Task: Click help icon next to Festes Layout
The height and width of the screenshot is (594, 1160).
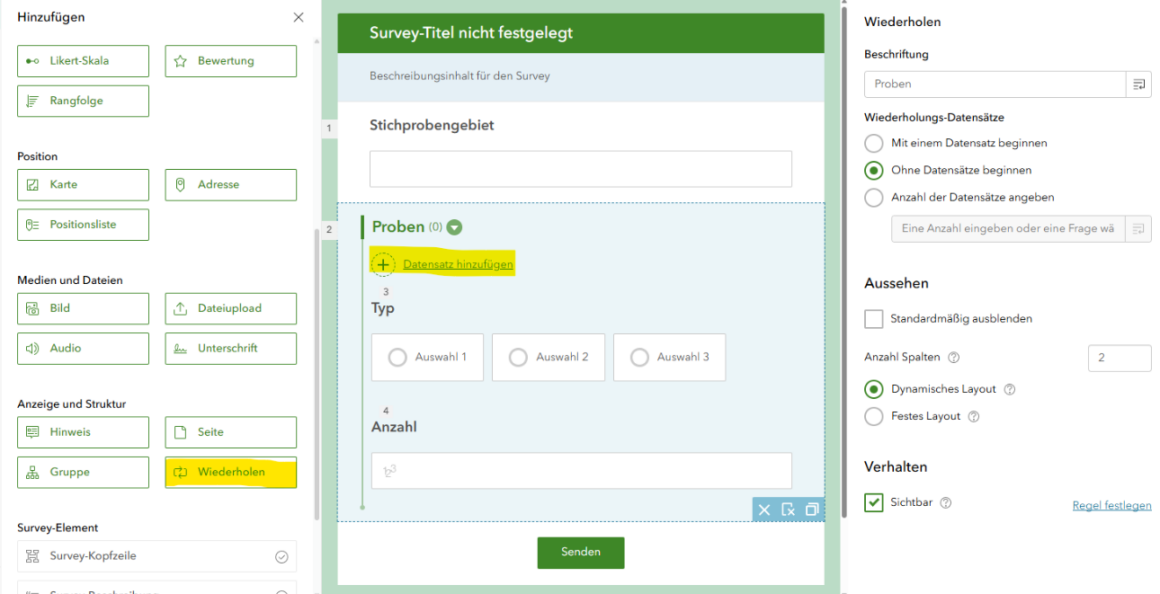Action: click(974, 416)
